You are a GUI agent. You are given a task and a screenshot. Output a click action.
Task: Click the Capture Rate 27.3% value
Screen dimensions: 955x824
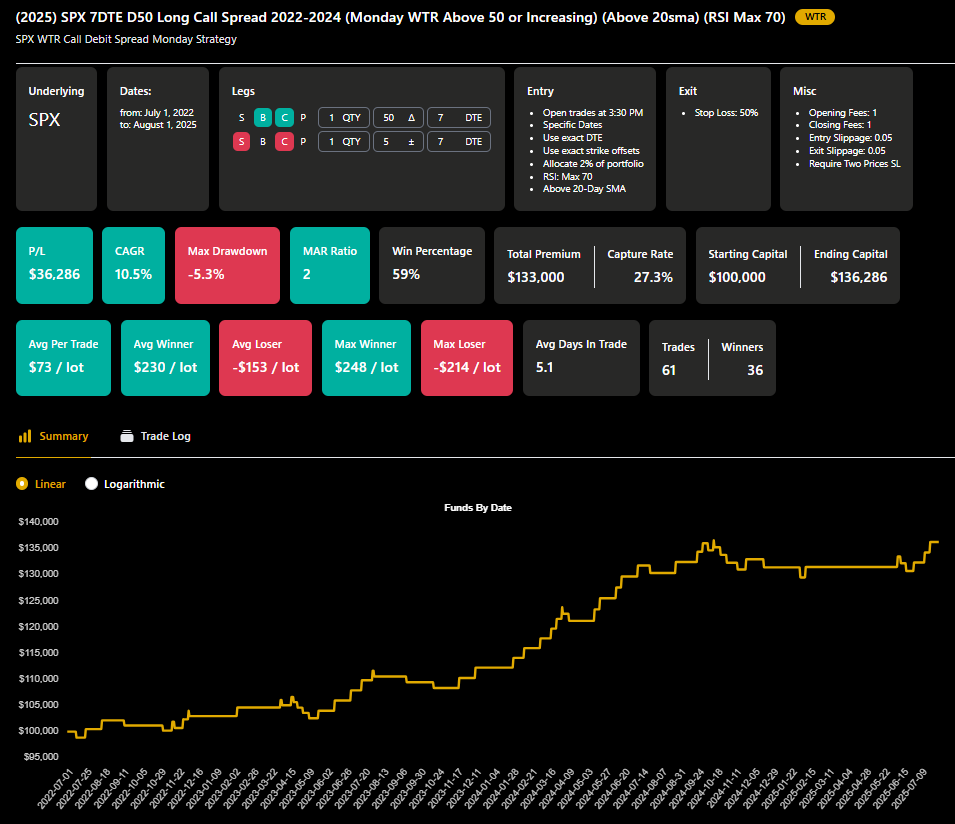click(x=653, y=277)
